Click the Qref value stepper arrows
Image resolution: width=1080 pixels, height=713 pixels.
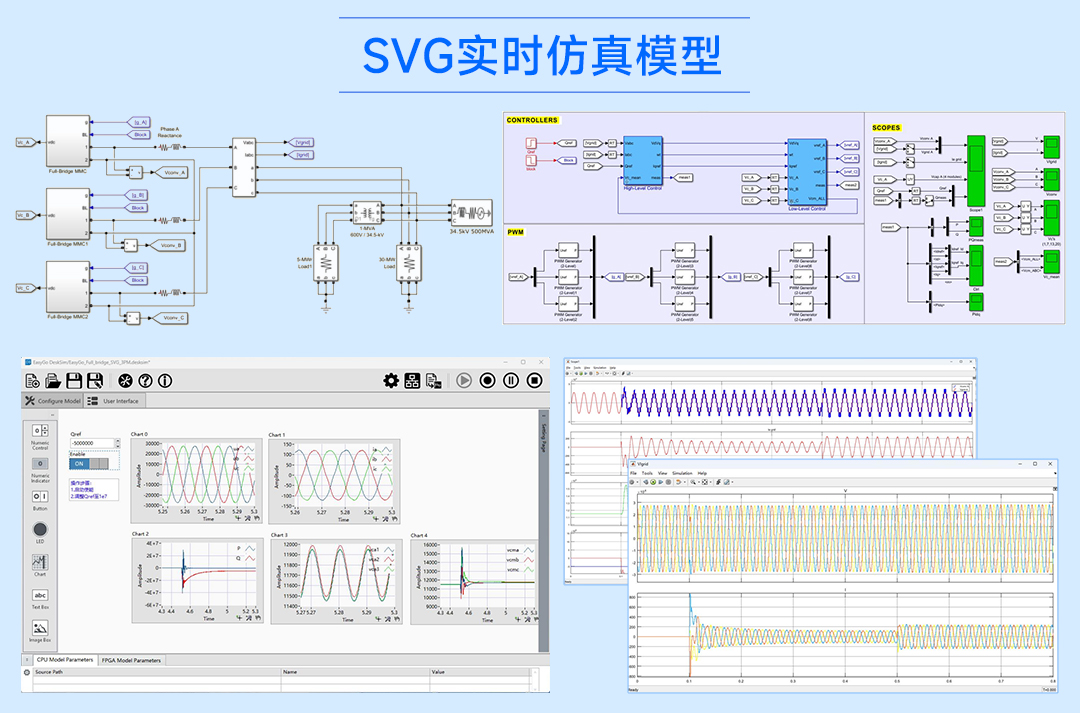(x=117, y=443)
